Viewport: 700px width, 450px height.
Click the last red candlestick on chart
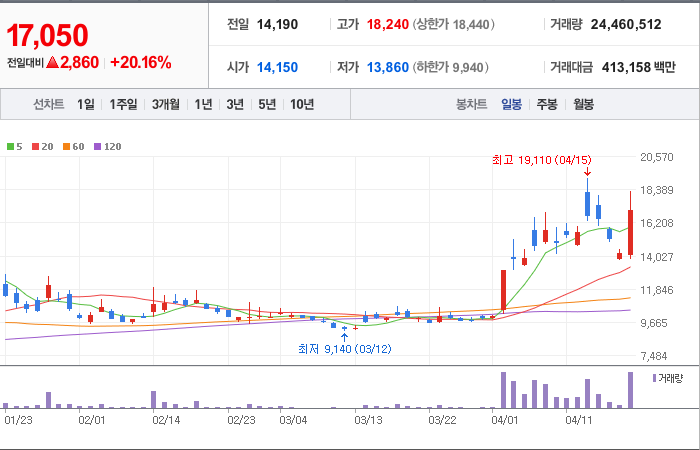point(630,232)
